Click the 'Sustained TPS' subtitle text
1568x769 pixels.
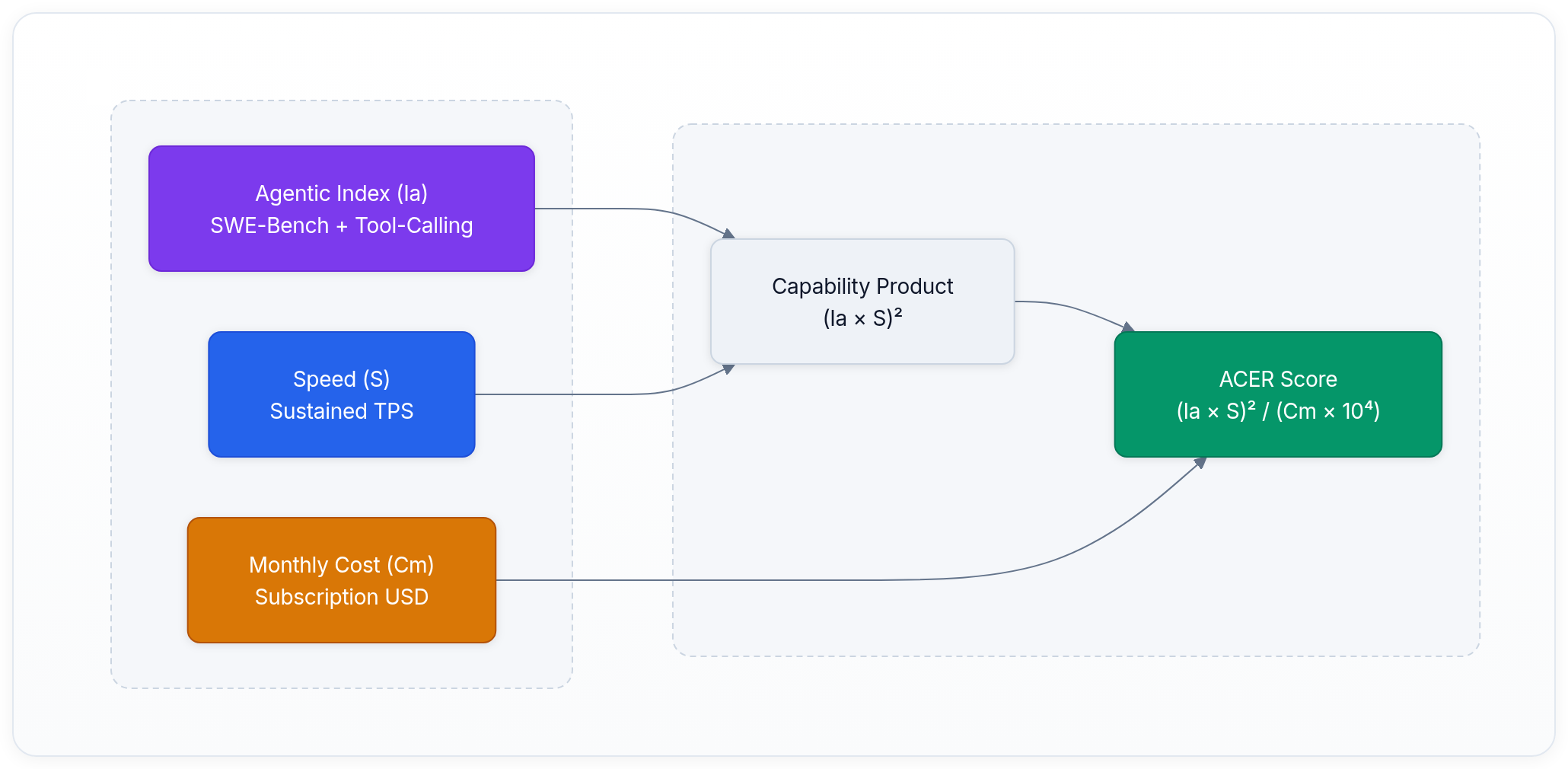341,411
